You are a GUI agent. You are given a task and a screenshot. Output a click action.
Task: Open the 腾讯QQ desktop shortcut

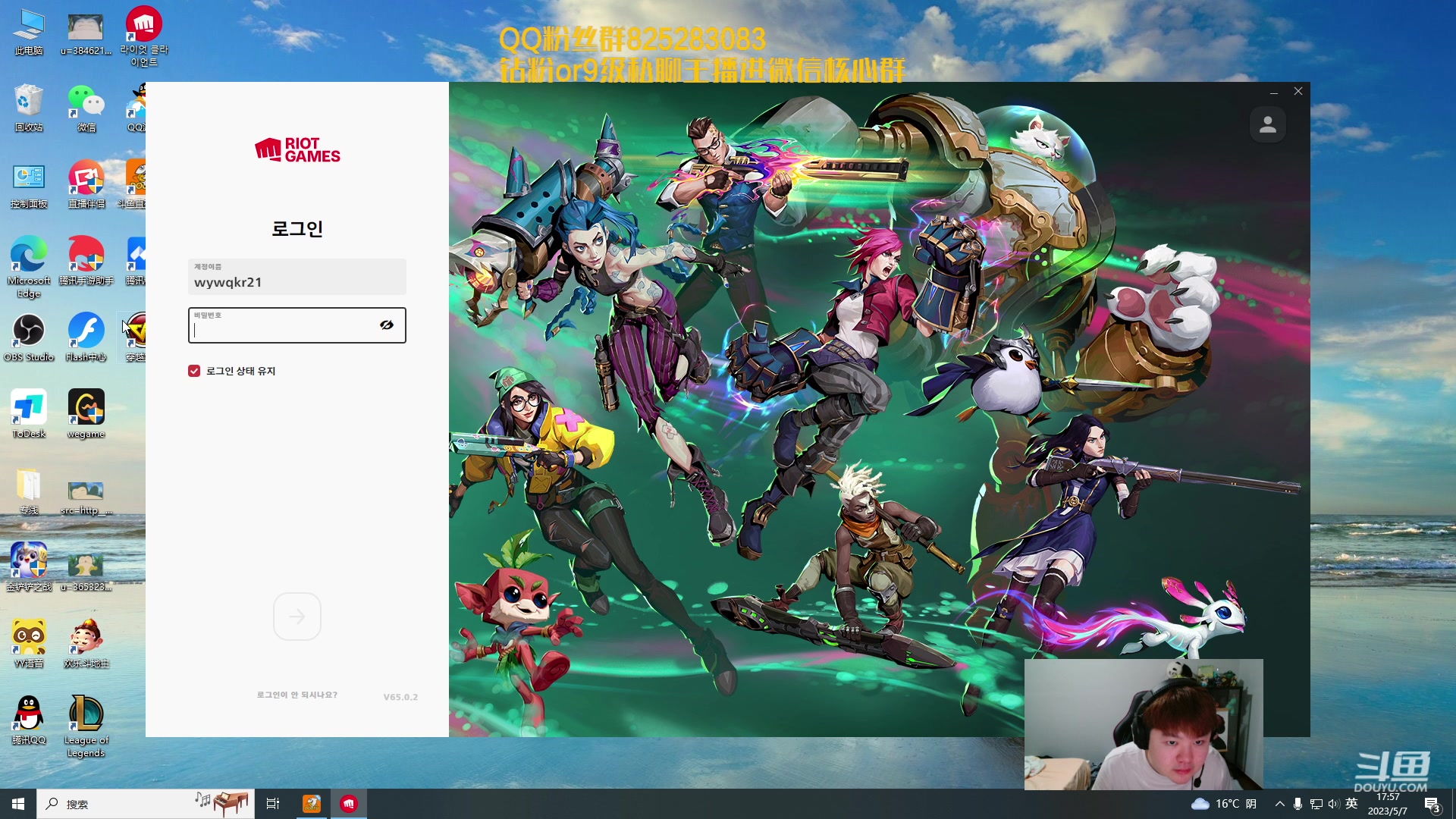(29, 721)
